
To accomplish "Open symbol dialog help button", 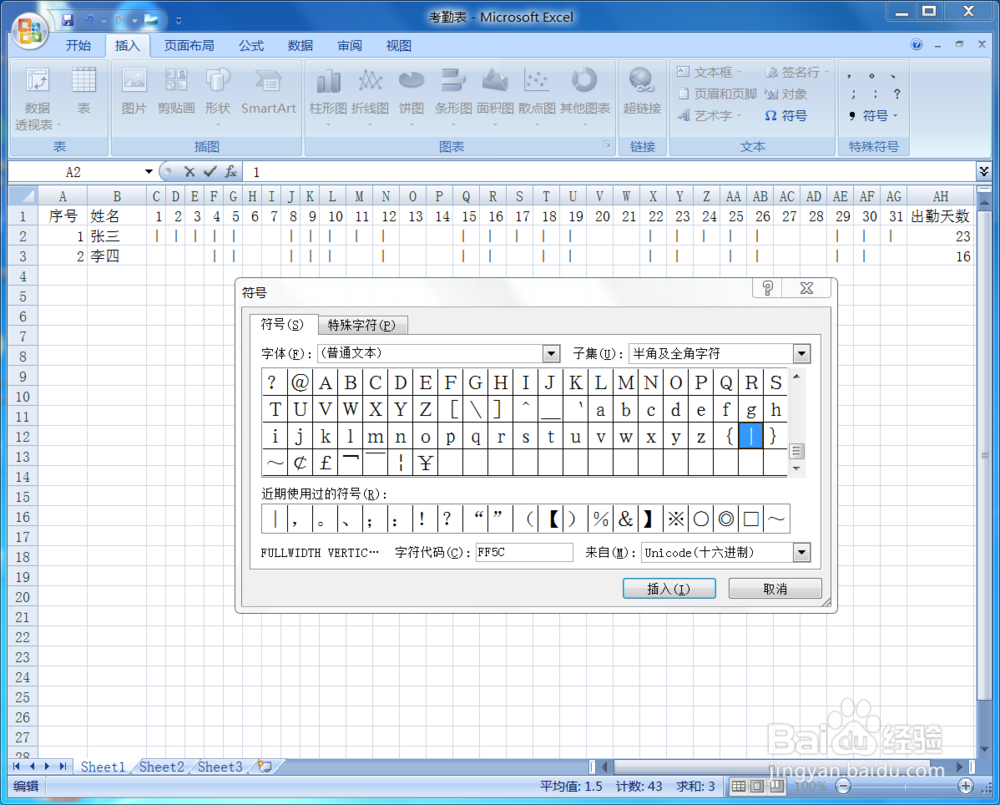I will pyautogui.click(x=768, y=288).
